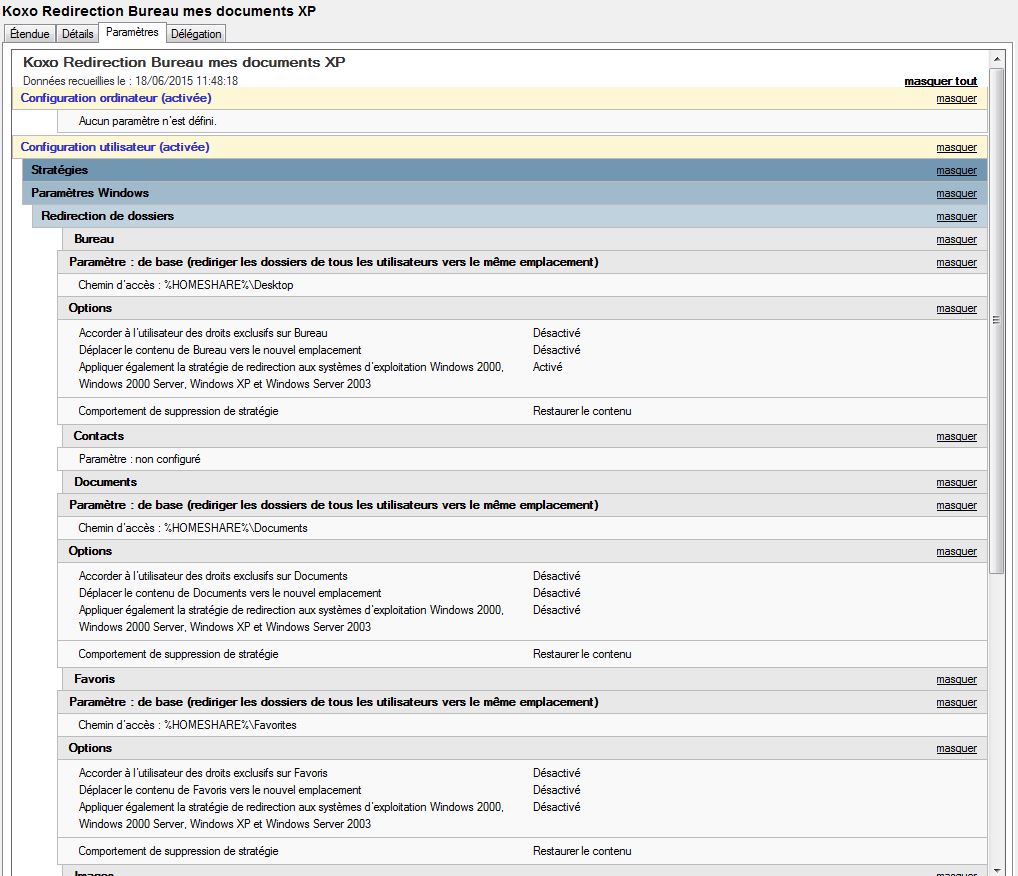Screen dimensions: 1018x876
Task: Click 'Déplacer le contenu de Favoris vers le nouvel emplacement'
Action: pos(220,790)
